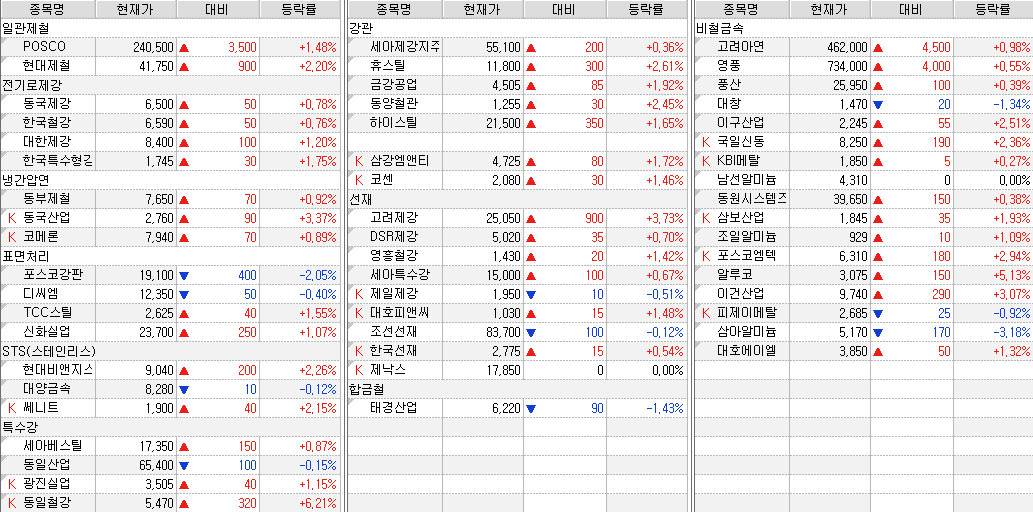
Task: Click the red up arrow in POSCO row
Action: coord(184,48)
